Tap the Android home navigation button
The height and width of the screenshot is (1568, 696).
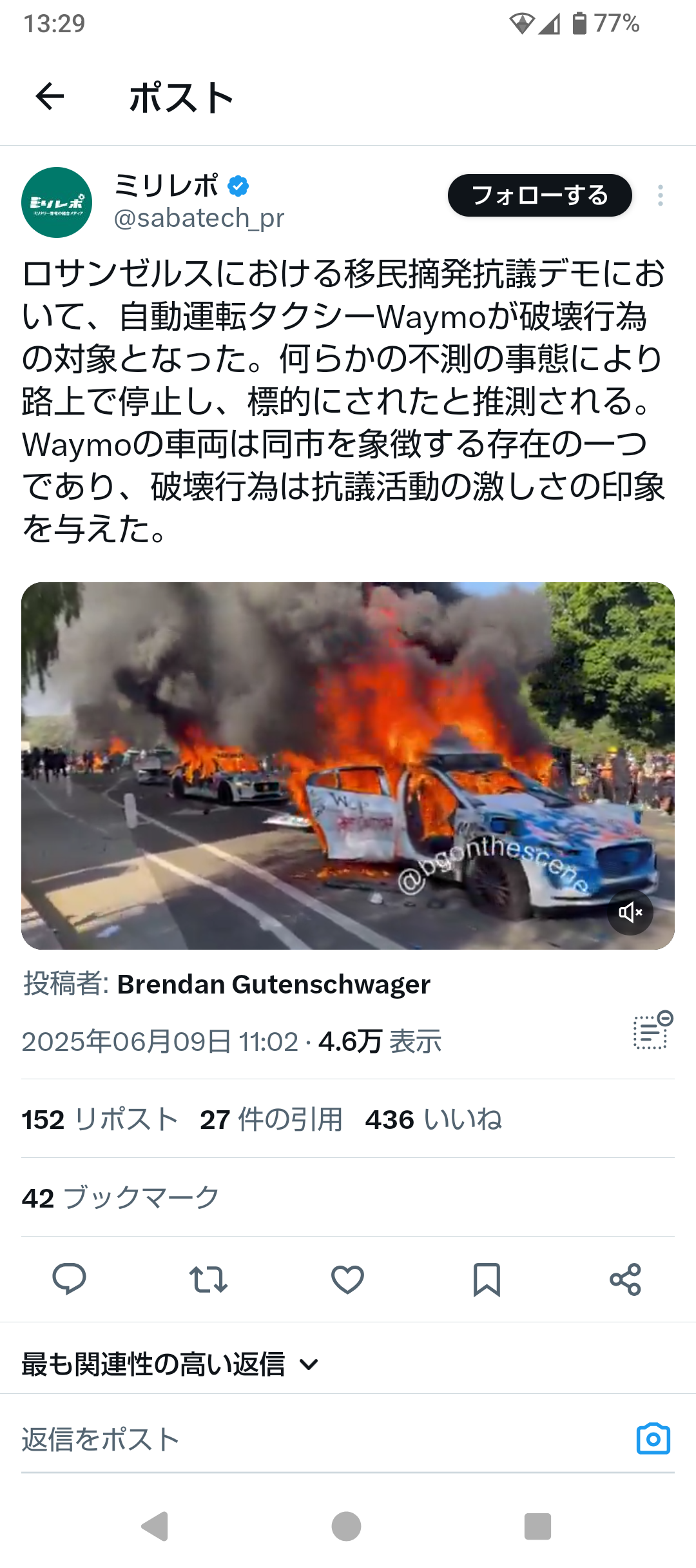point(346,1526)
